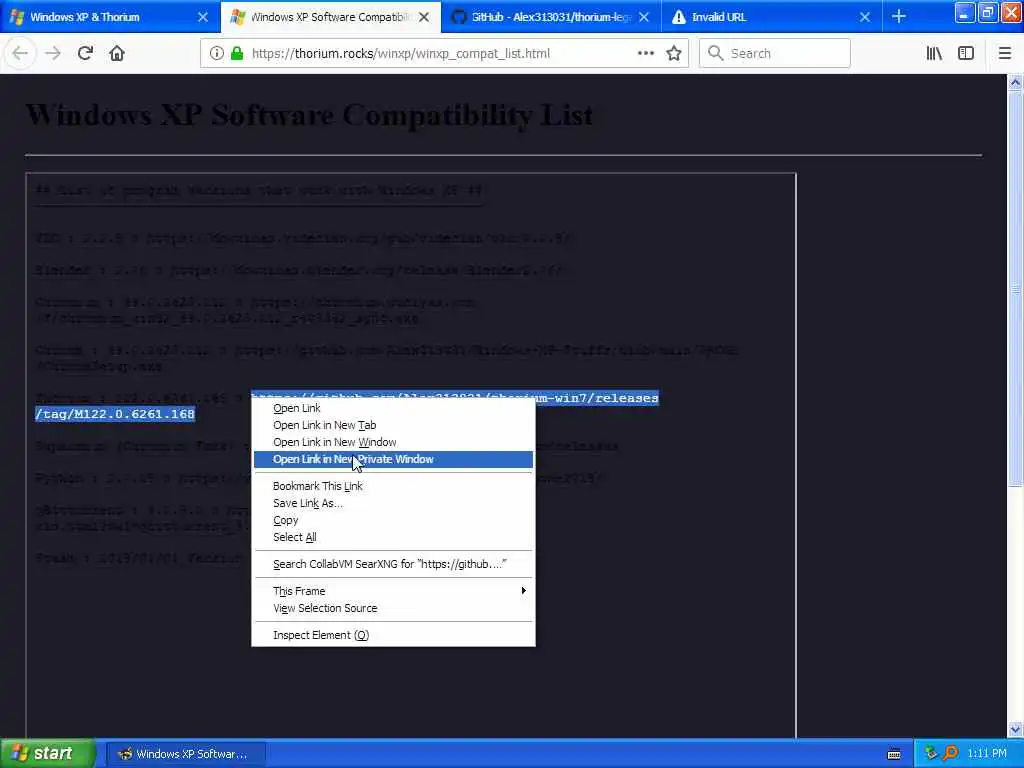Choose Open Link in New Tab
This screenshot has height=768, width=1024.
(393, 425)
